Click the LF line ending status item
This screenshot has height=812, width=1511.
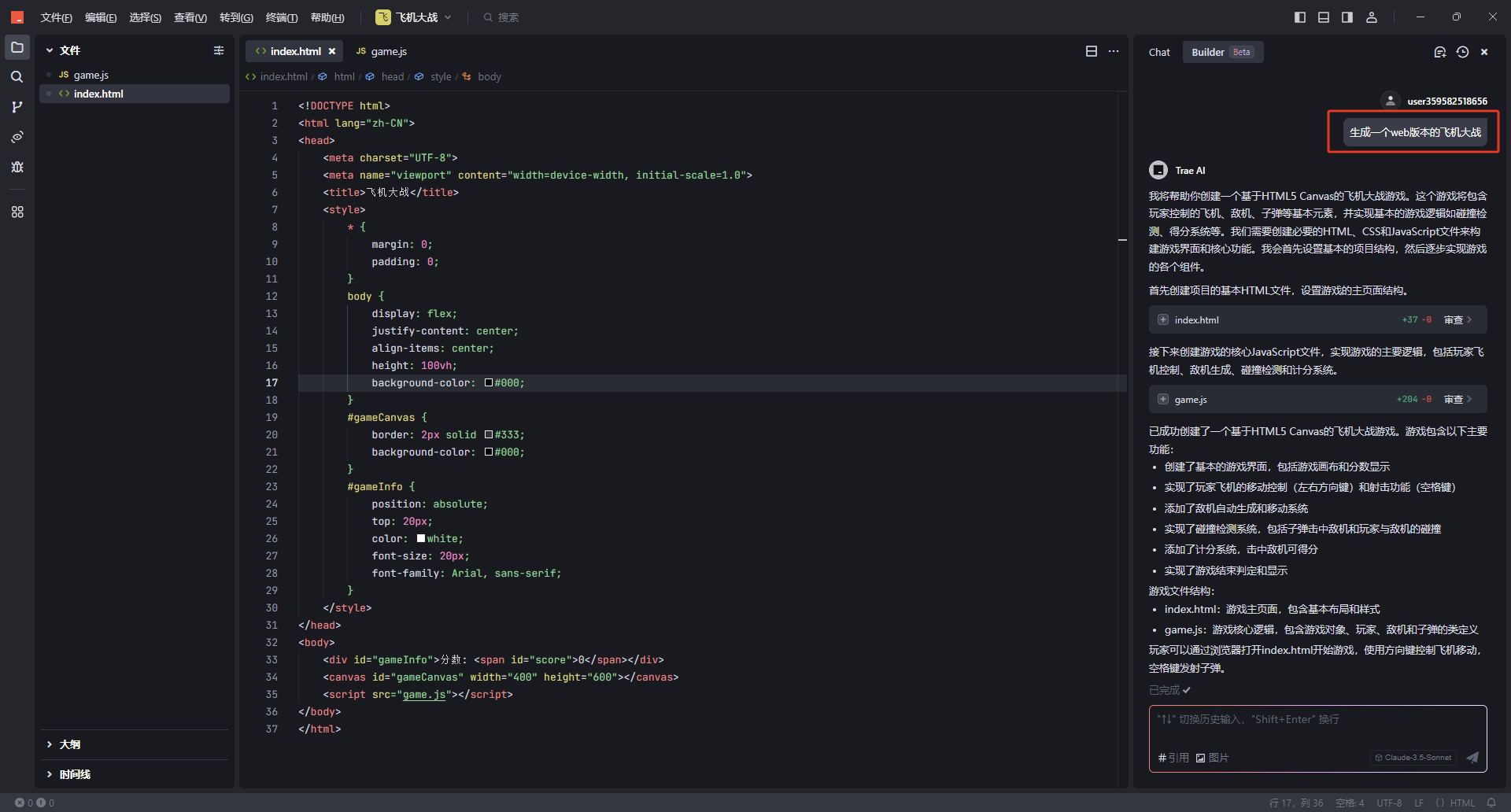click(x=1419, y=803)
